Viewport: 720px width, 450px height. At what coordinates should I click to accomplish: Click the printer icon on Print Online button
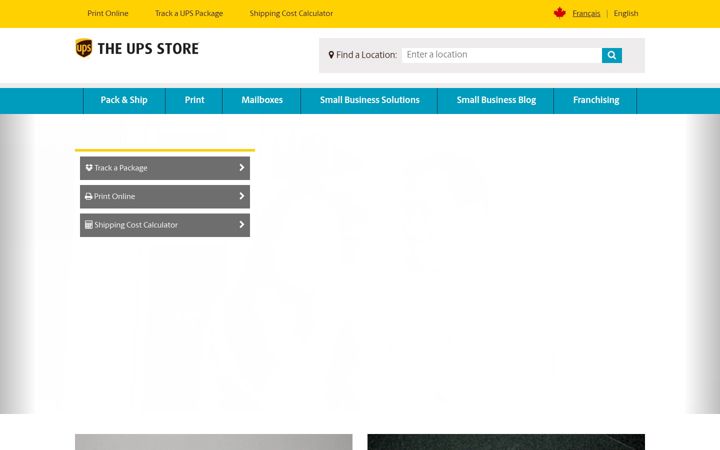(x=89, y=196)
